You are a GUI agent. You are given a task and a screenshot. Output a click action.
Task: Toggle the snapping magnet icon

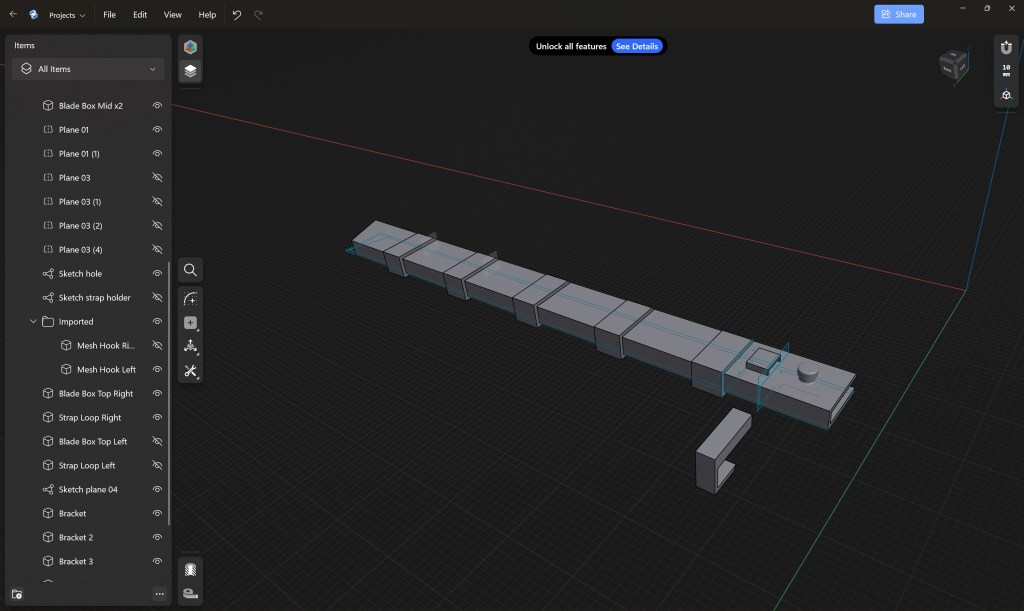[1006, 46]
